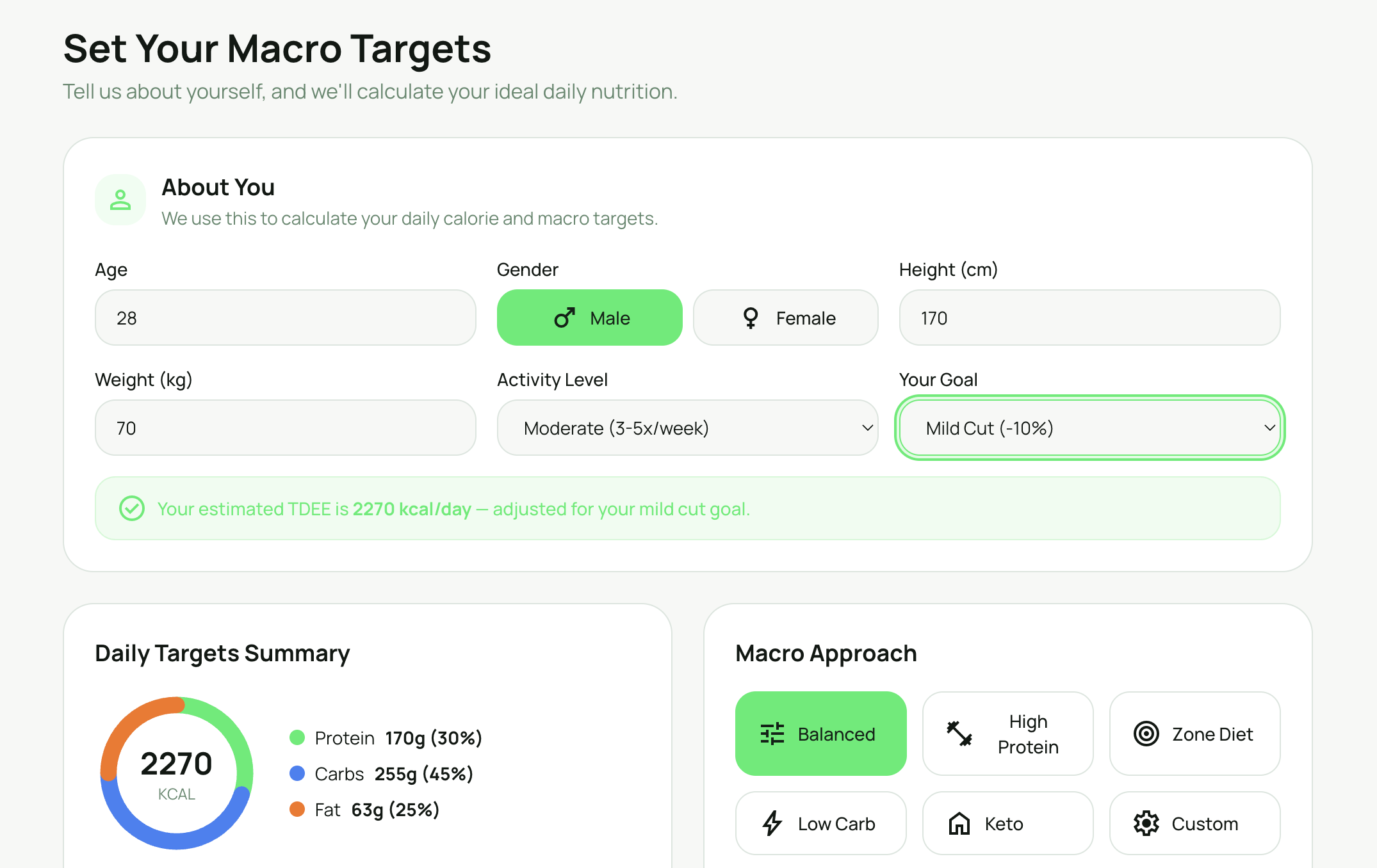Choose the High Protein approach

pos(1007,734)
